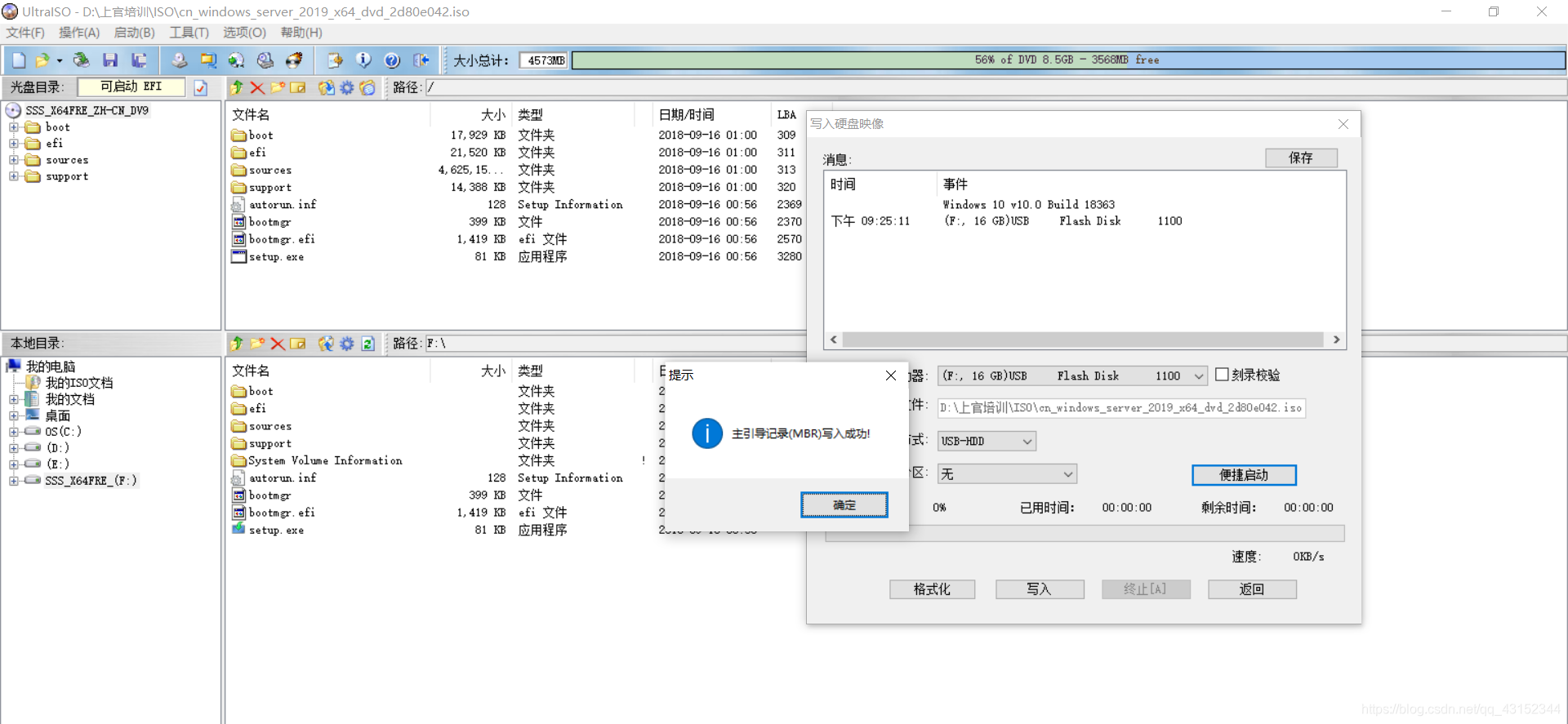Open the 工具(T) menu
Image resolution: width=1568 pixels, height=724 pixels.
[189, 33]
